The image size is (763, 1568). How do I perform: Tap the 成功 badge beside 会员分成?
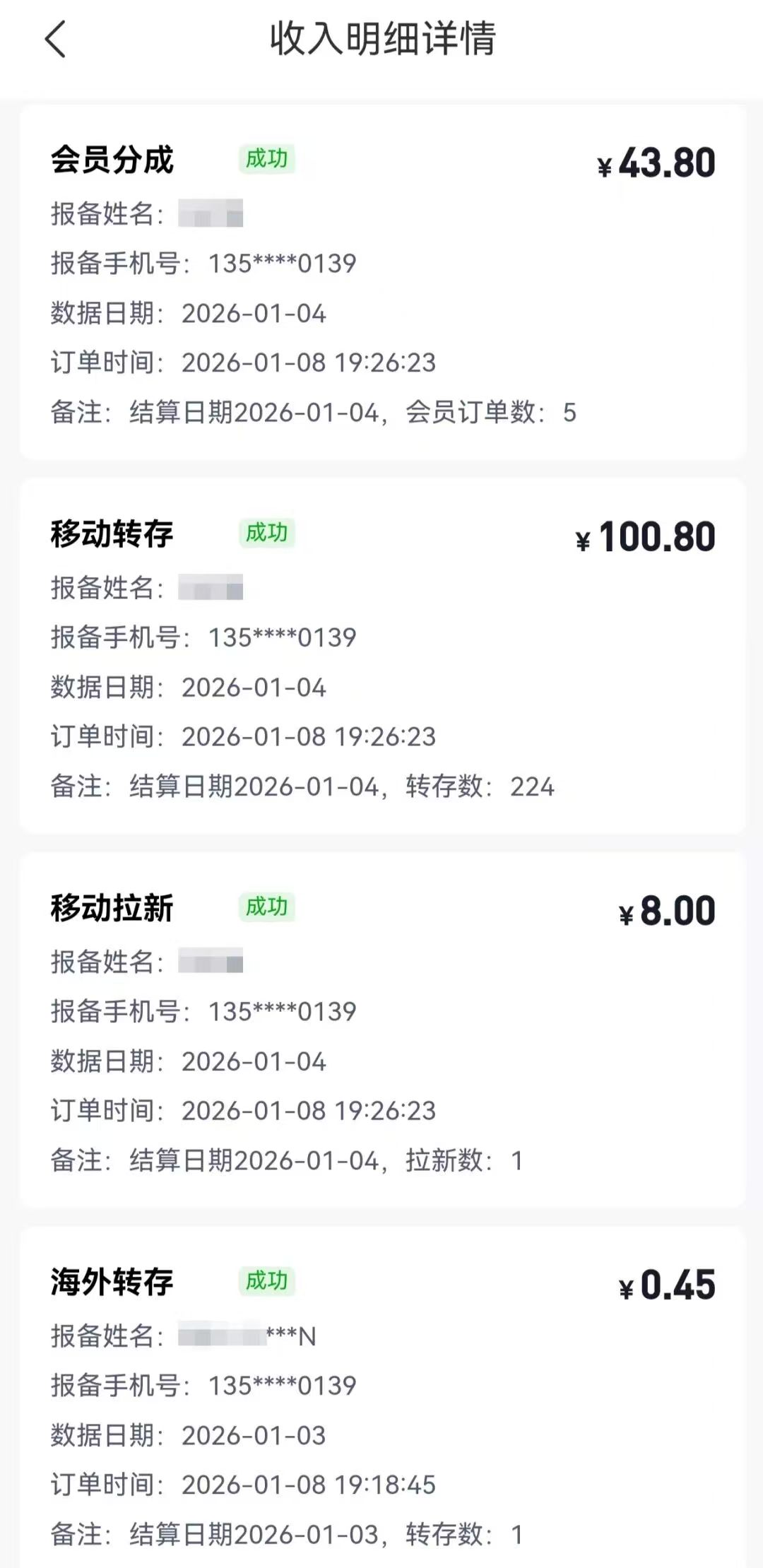pyautogui.click(x=266, y=159)
